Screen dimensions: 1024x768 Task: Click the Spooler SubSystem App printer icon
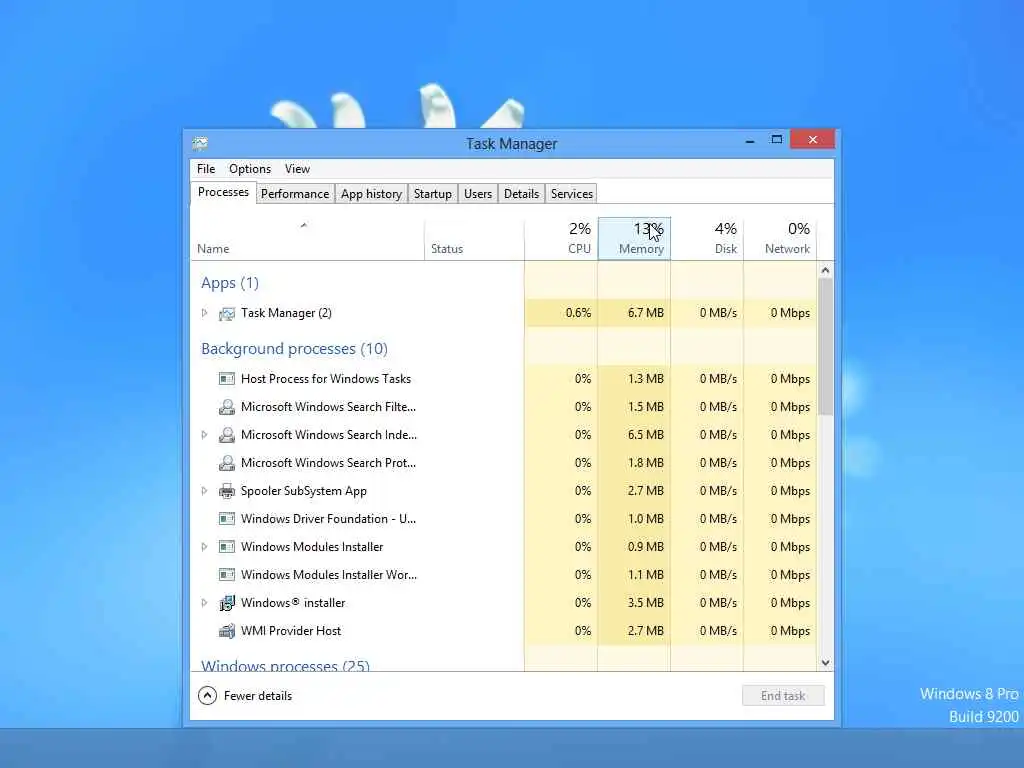point(227,491)
